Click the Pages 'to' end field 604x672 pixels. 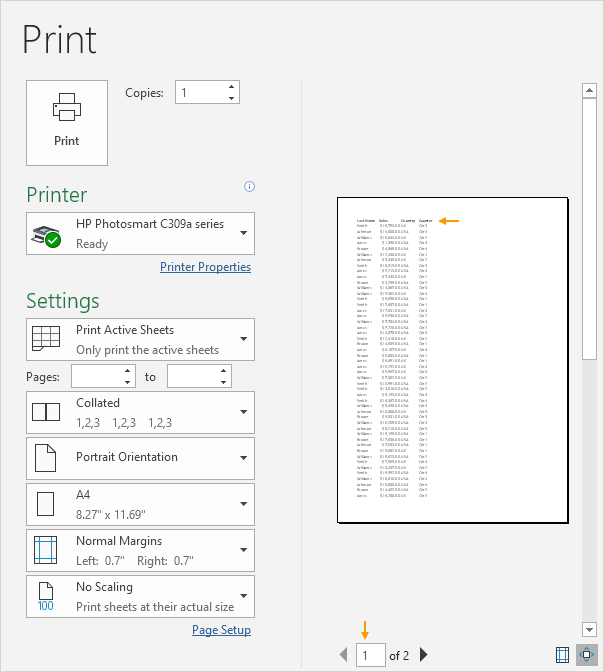coord(194,377)
